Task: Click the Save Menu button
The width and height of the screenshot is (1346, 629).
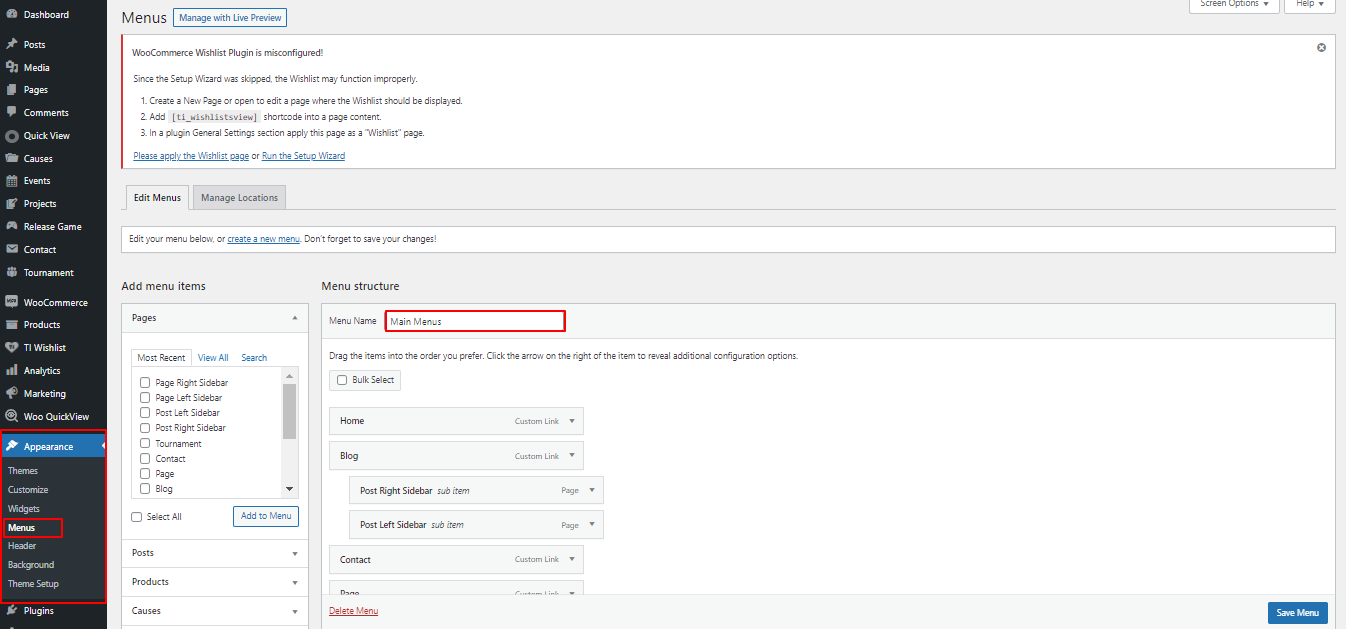Action: pyautogui.click(x=1297, y=613)
